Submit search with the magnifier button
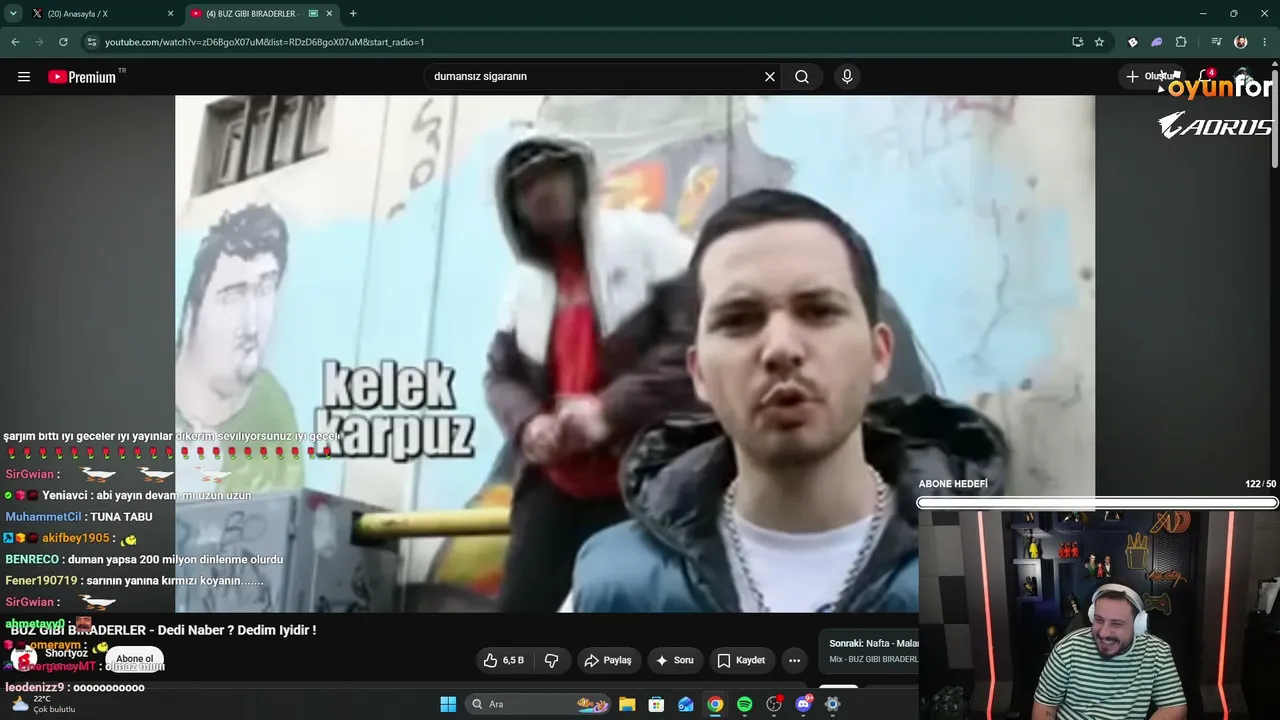 (x=802, y=77)
